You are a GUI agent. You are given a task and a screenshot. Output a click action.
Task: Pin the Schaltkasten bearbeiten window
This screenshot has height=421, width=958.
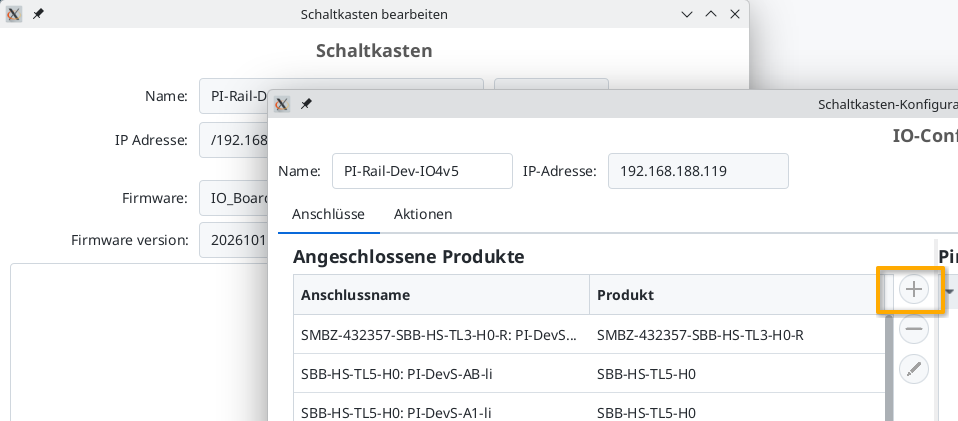pos(38,13)
